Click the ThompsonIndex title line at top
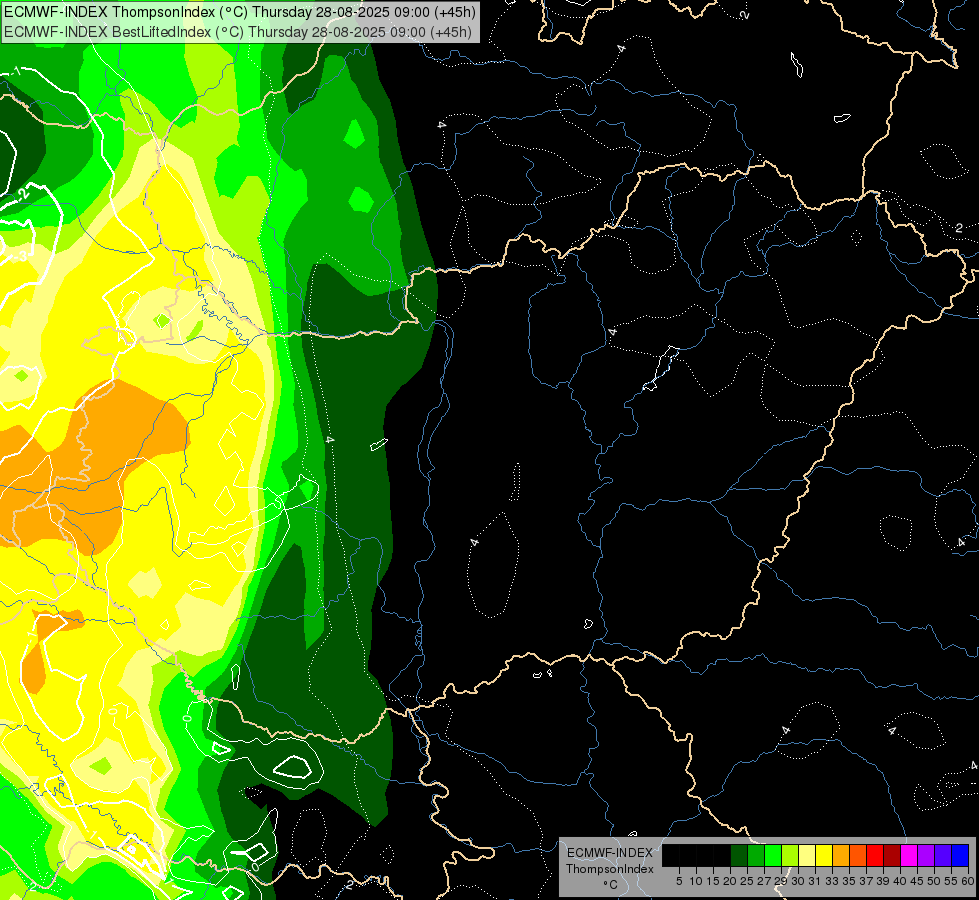Viewport: 979px width, 900px height. point(240,12)
